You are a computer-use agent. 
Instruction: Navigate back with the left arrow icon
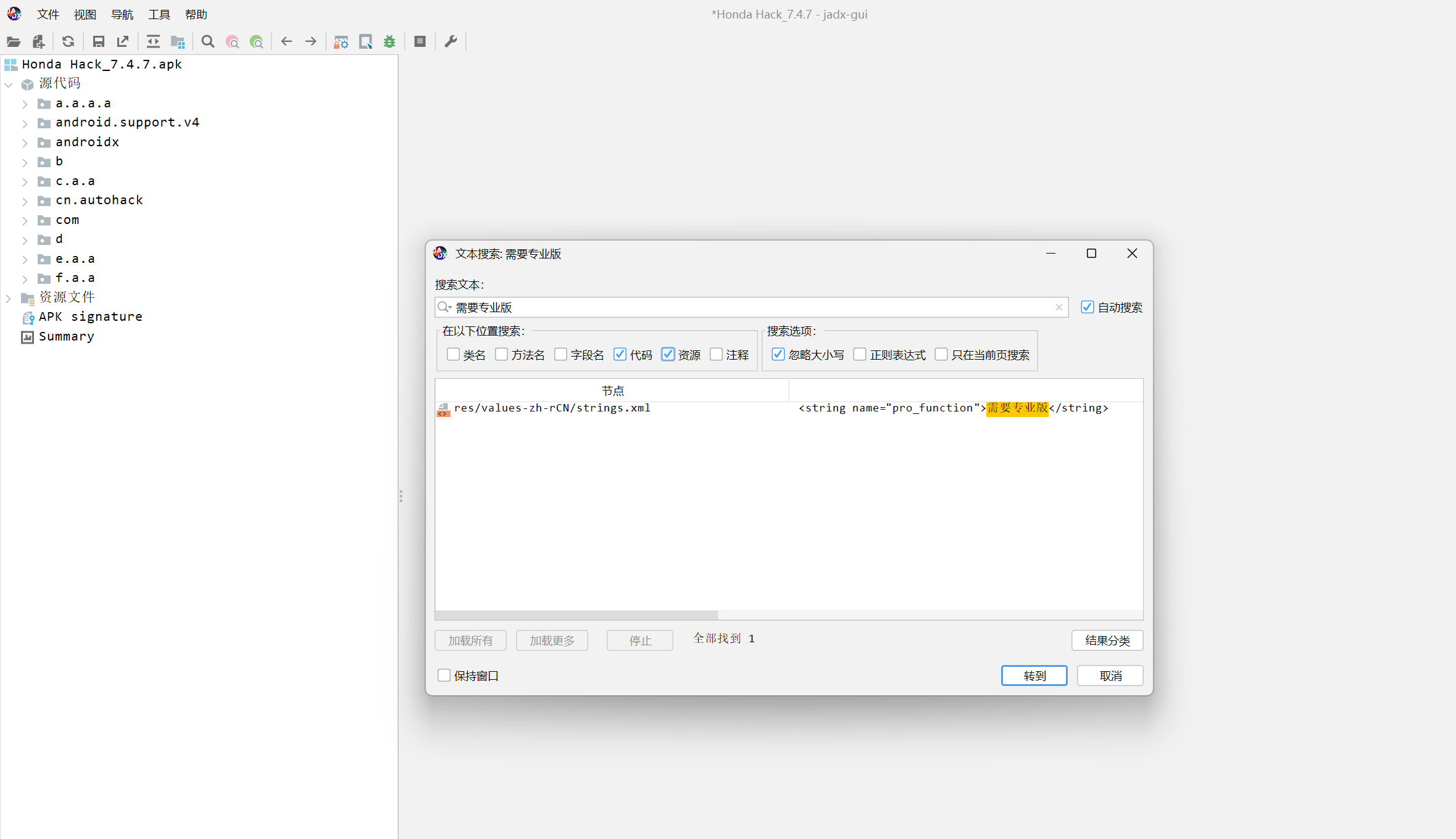[x=286, y=42]
